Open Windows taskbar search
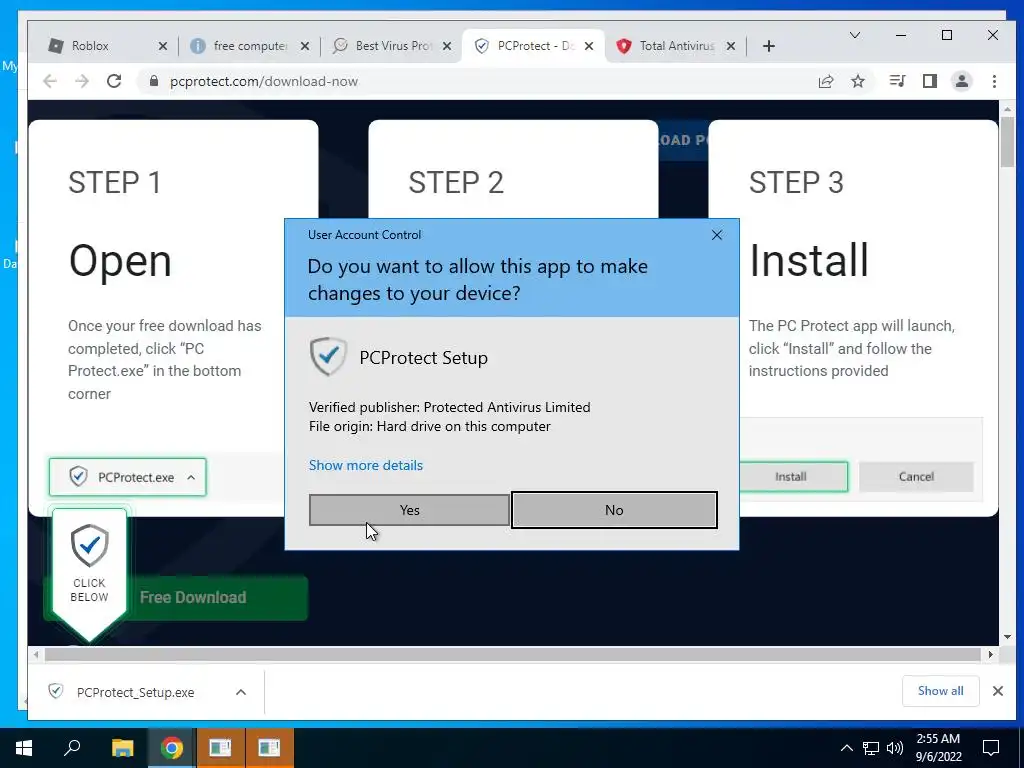The image size is (1024, 768). coord(72,748)
